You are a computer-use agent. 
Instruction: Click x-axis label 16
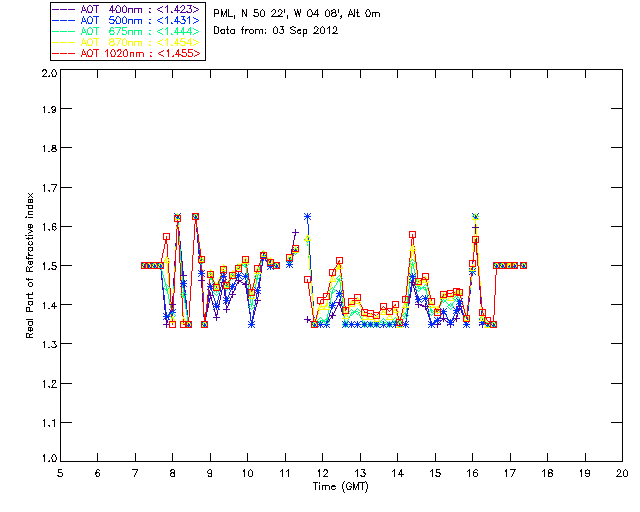pos(473,473)
